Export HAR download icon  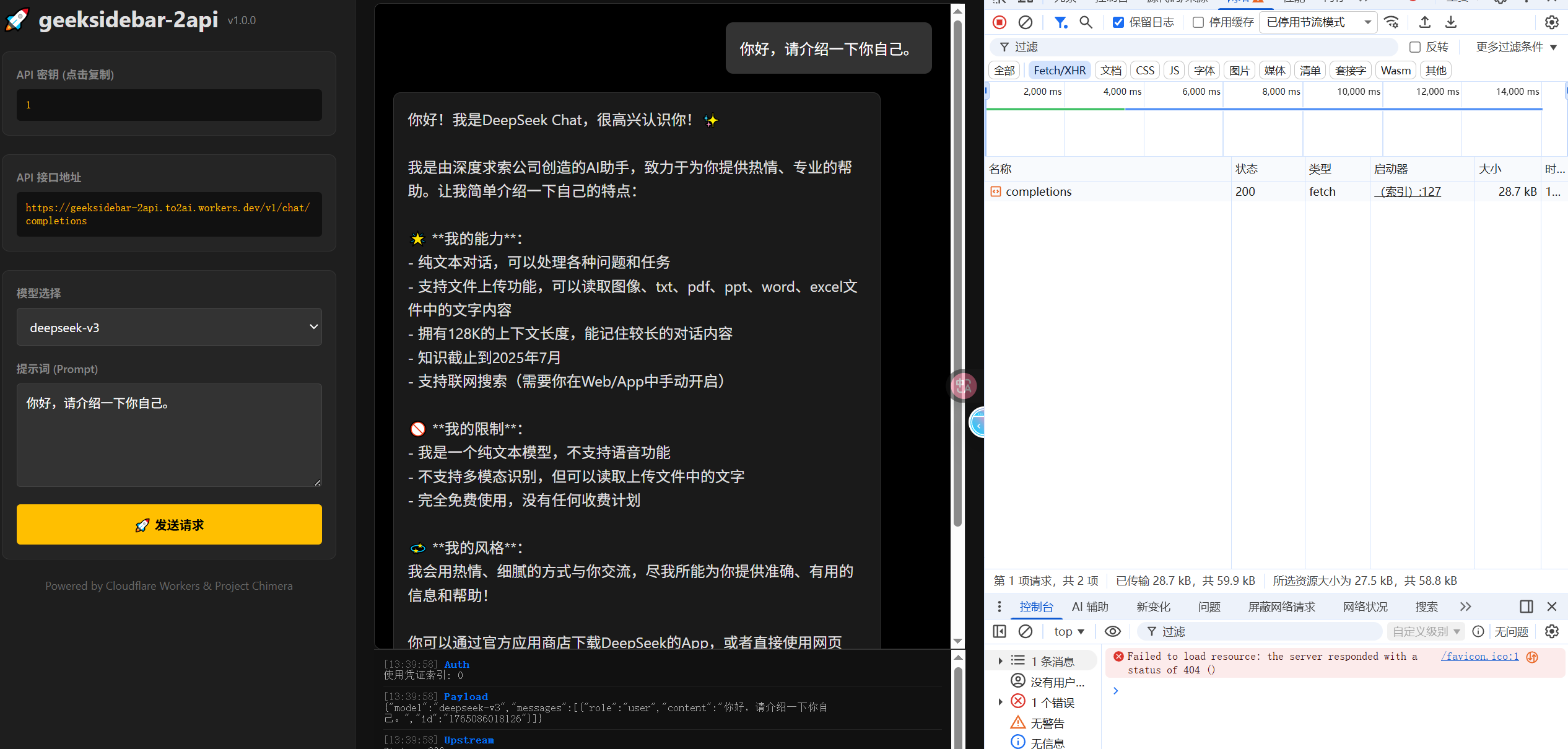pyautogui.click(x=1451, y=22)
